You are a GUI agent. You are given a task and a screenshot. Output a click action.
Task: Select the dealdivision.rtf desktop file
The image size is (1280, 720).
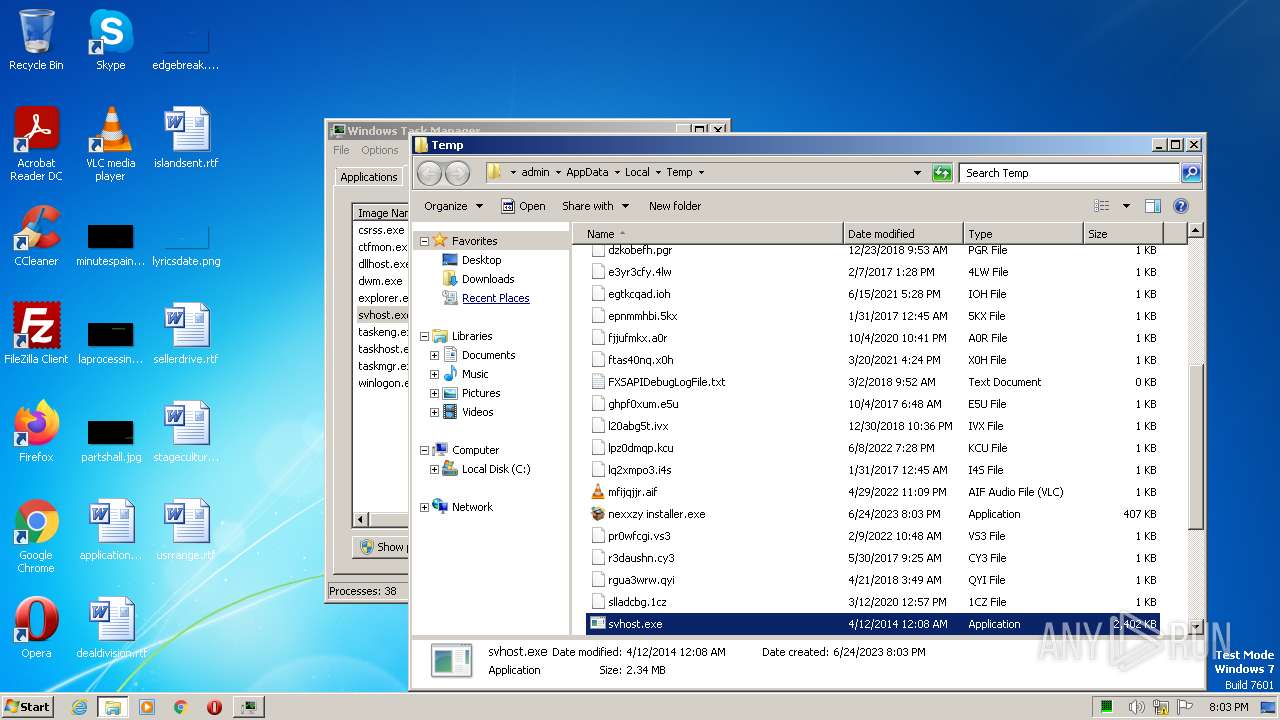pyautogui.click(x=111, y=628)
